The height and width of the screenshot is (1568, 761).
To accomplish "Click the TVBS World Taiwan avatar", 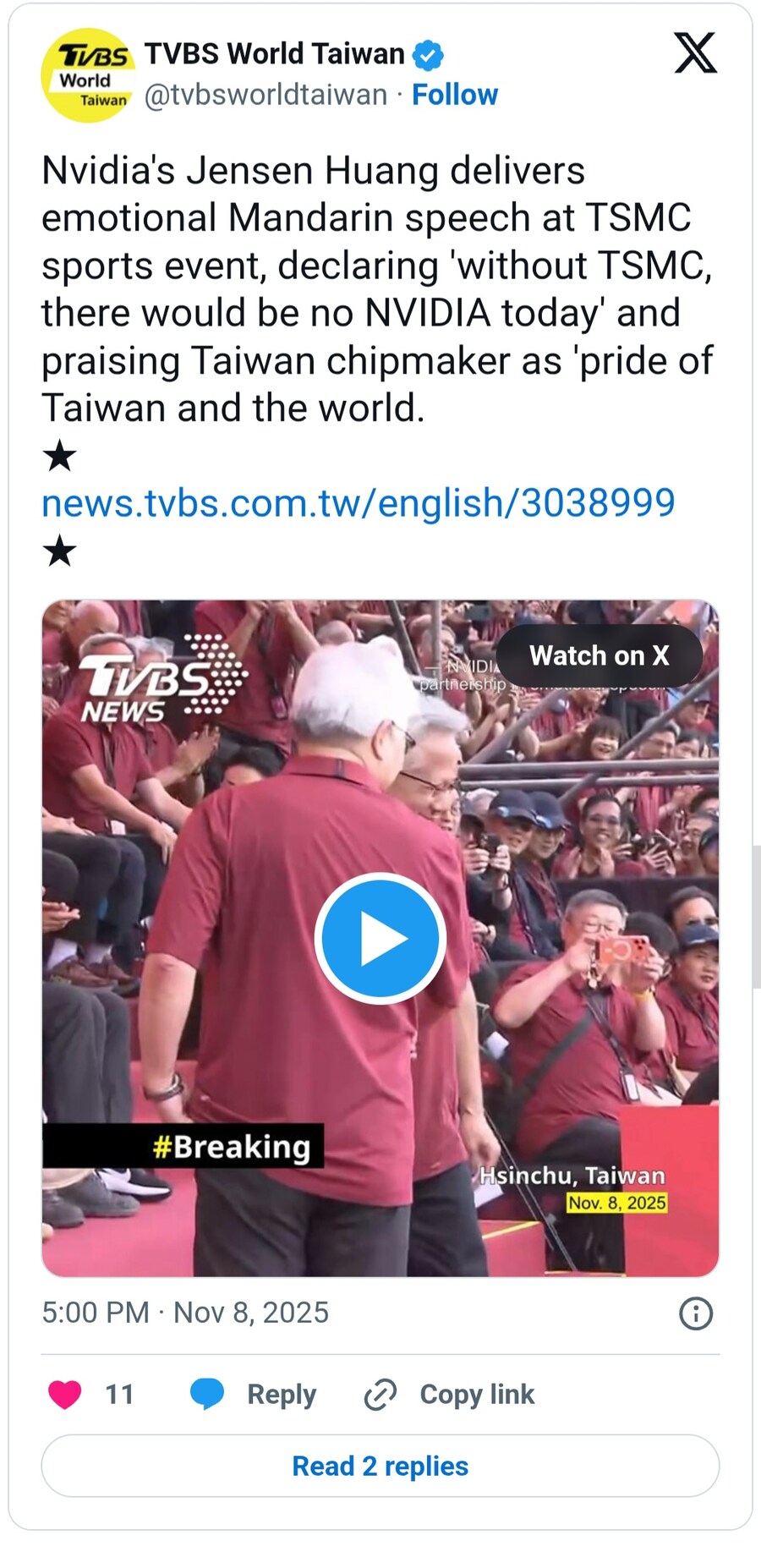I will [x=88, y=75].
